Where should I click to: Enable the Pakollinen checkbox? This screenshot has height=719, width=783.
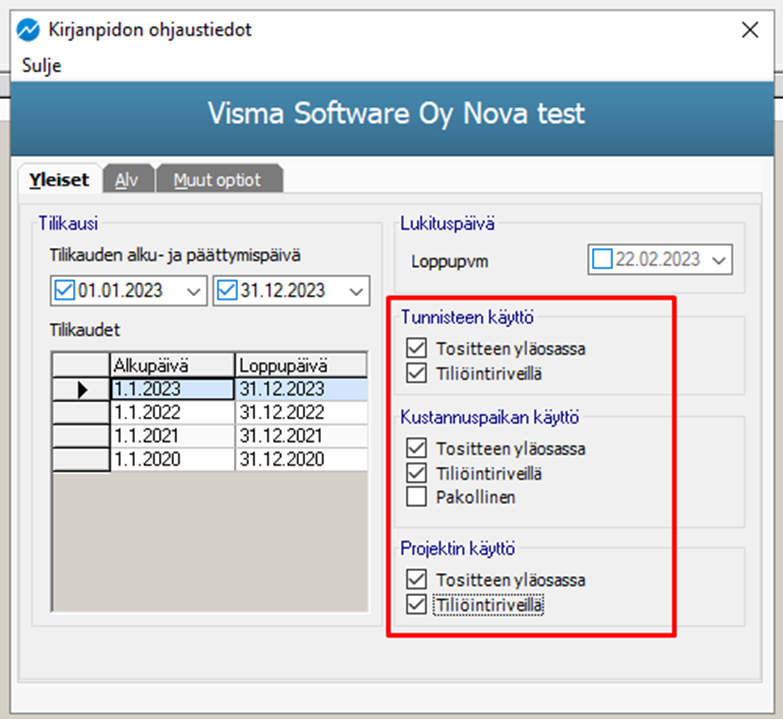tap(416, 497)
